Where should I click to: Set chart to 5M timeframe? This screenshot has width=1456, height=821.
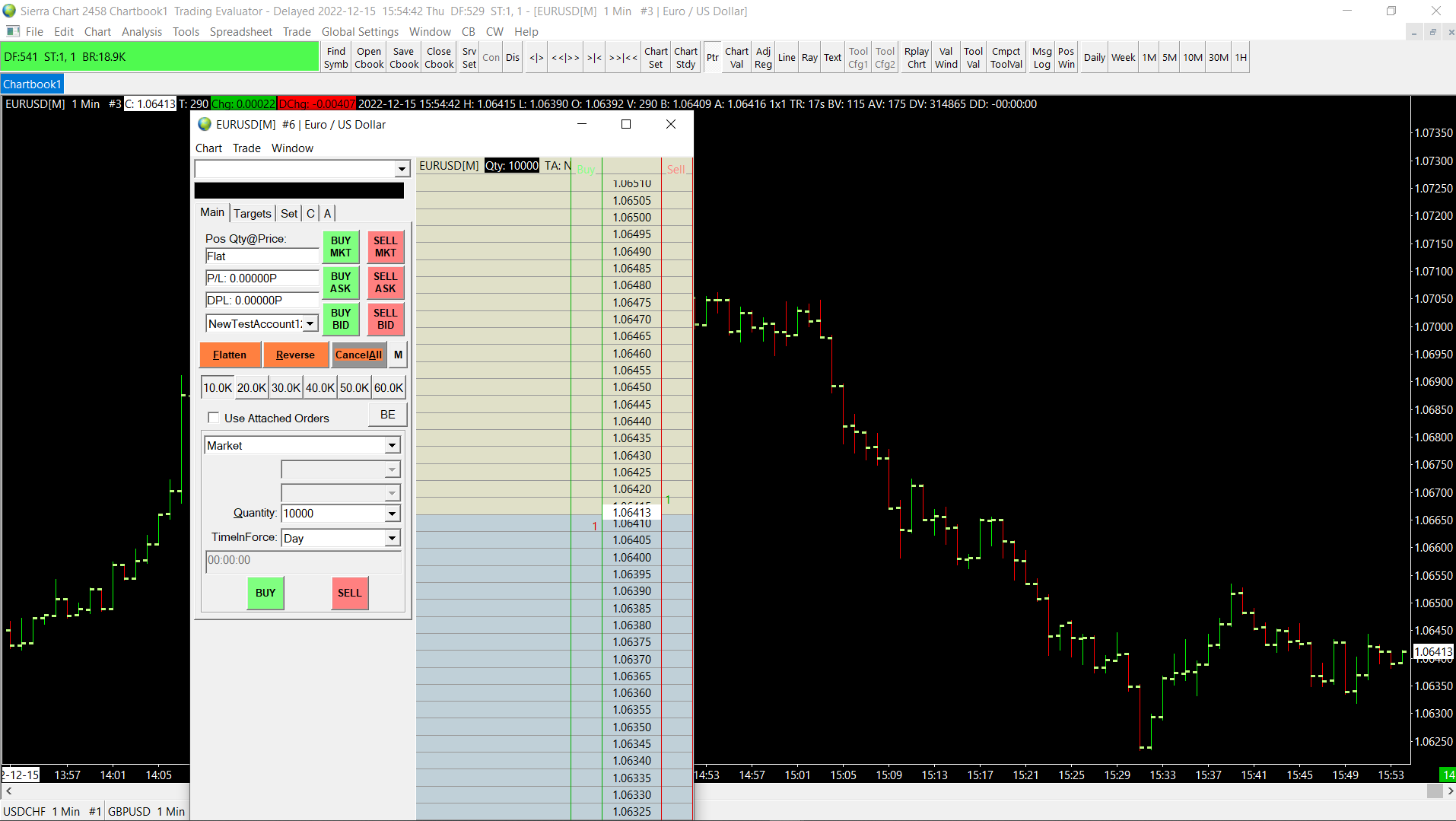[x=1170, y=58]
